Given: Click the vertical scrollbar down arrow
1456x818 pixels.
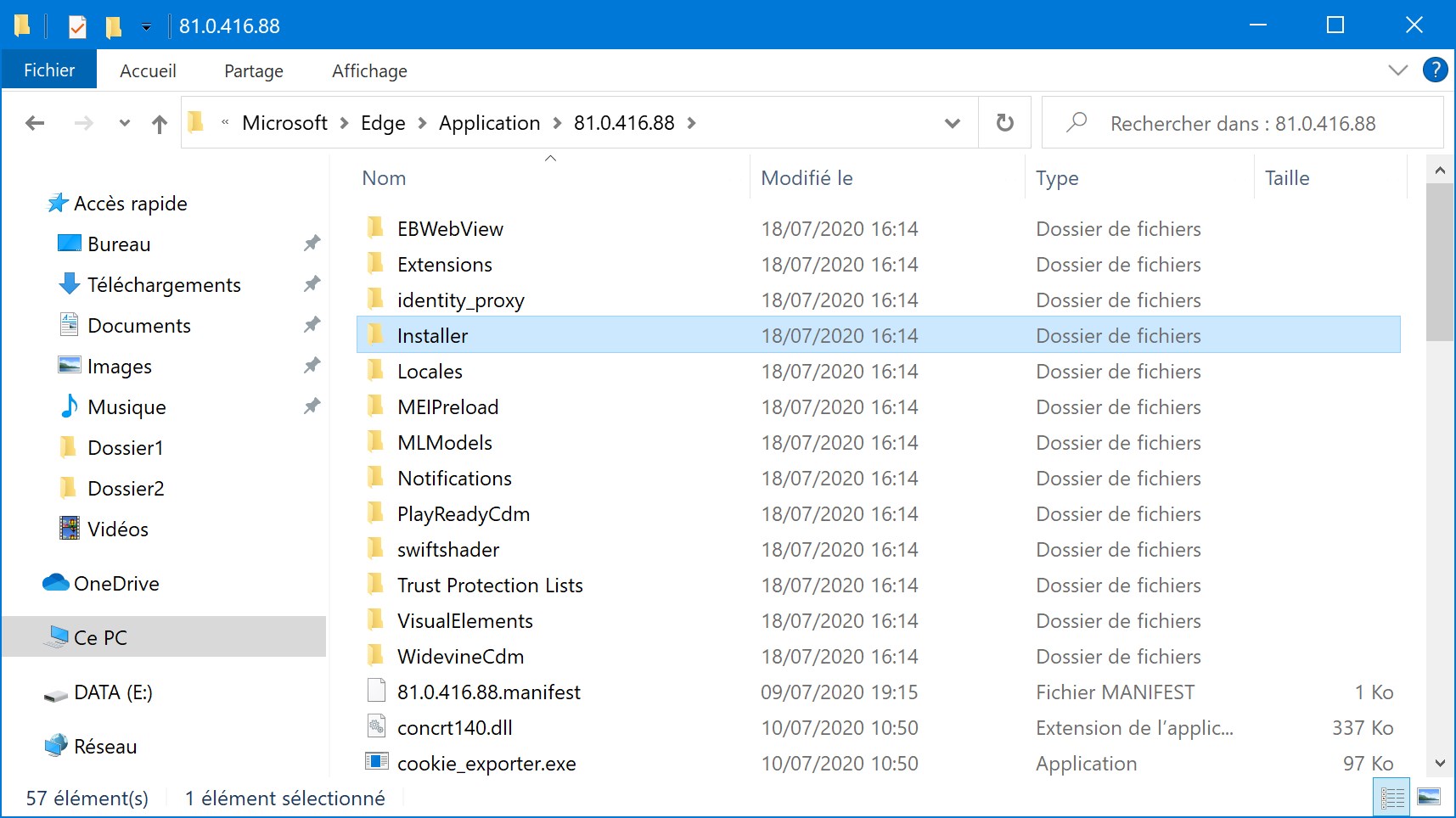Looking at the screenshot, I should 1440,764.
